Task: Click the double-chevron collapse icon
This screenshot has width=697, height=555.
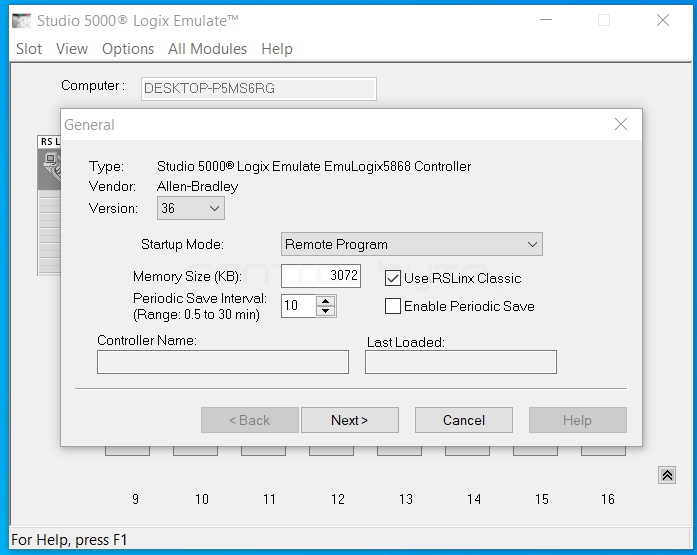Action: point(667,475)
